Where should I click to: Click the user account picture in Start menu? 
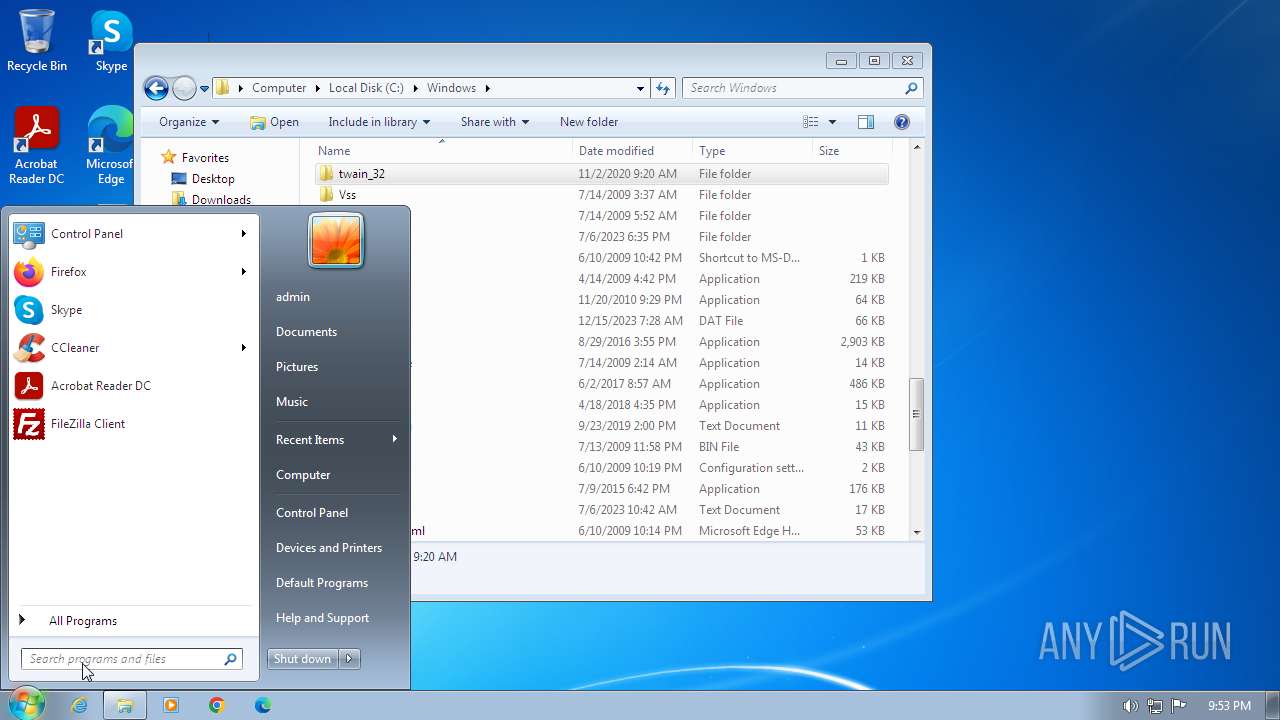pos(336,241)
